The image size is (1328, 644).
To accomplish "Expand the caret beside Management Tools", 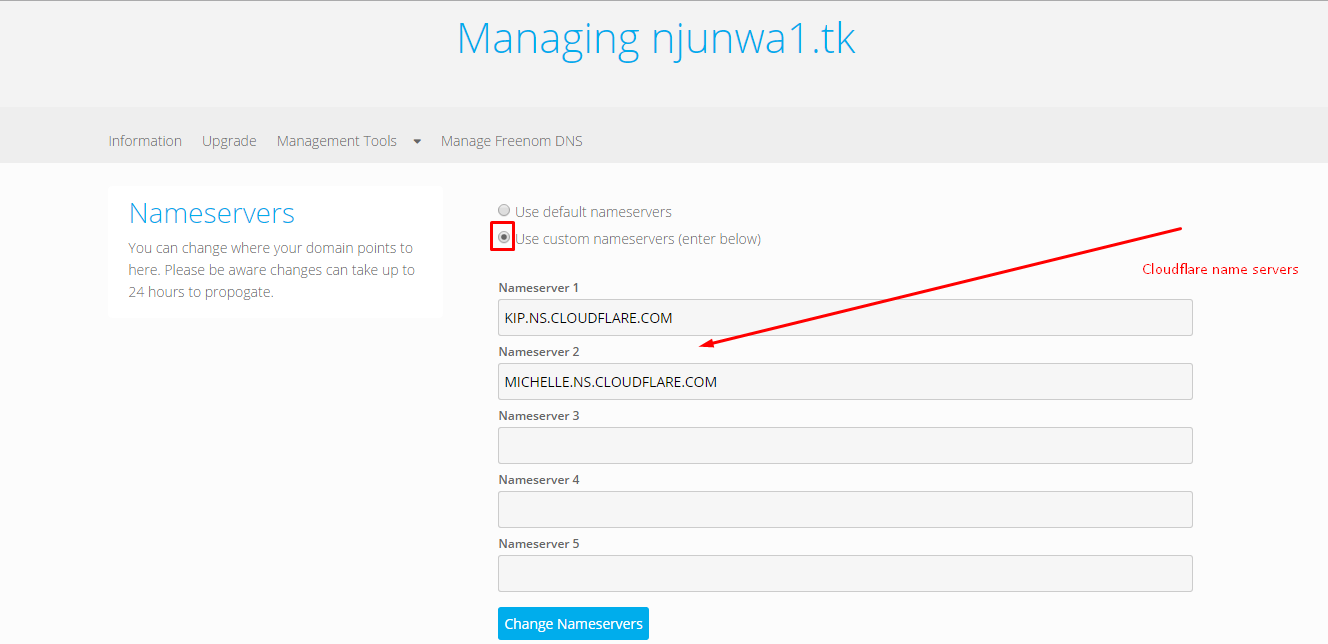I will click(417, 141).
